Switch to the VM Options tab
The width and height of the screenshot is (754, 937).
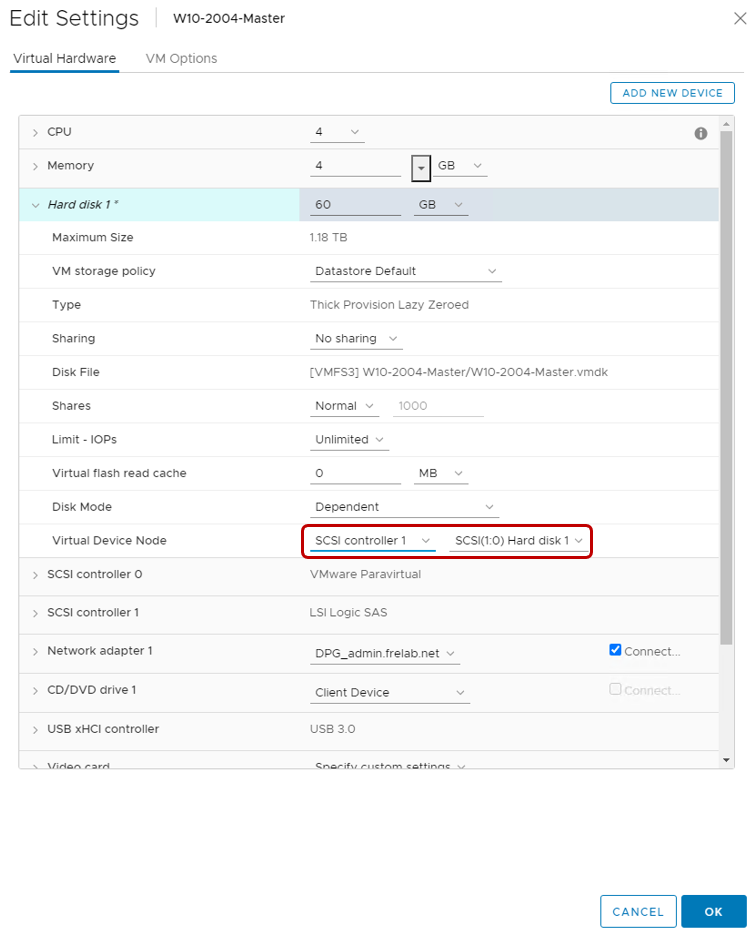click(181, 59)
